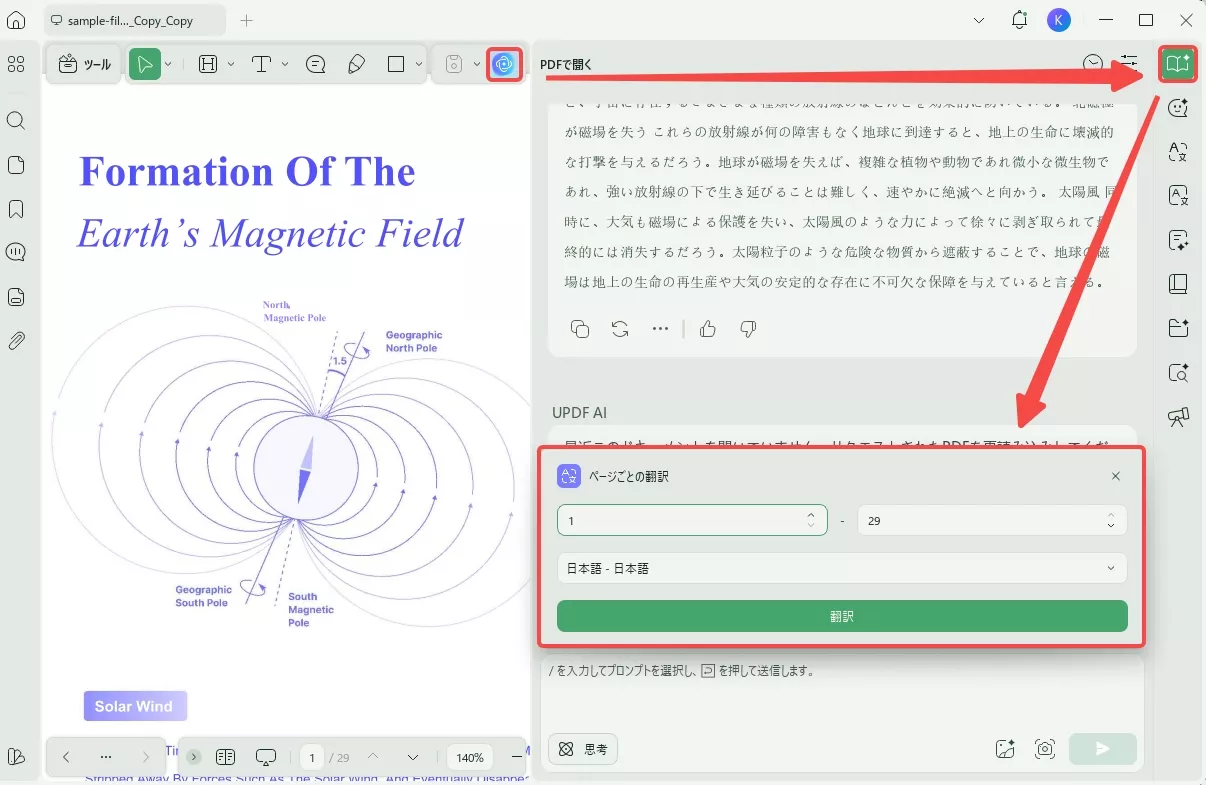Click the page number input field

pos(311,757)
